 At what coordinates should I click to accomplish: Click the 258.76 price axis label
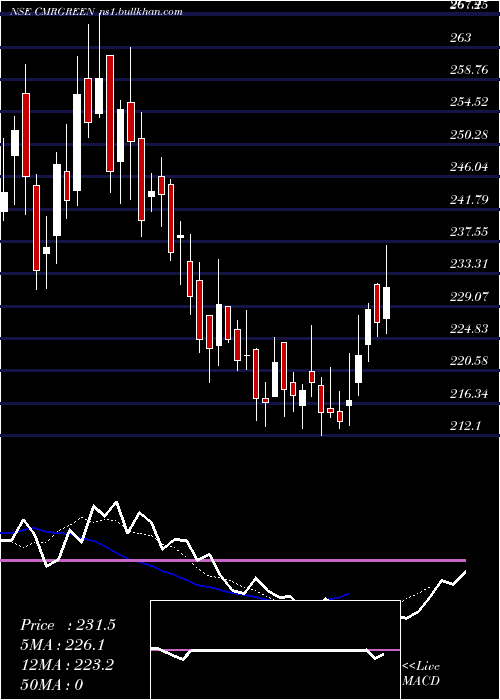(469, 70)
